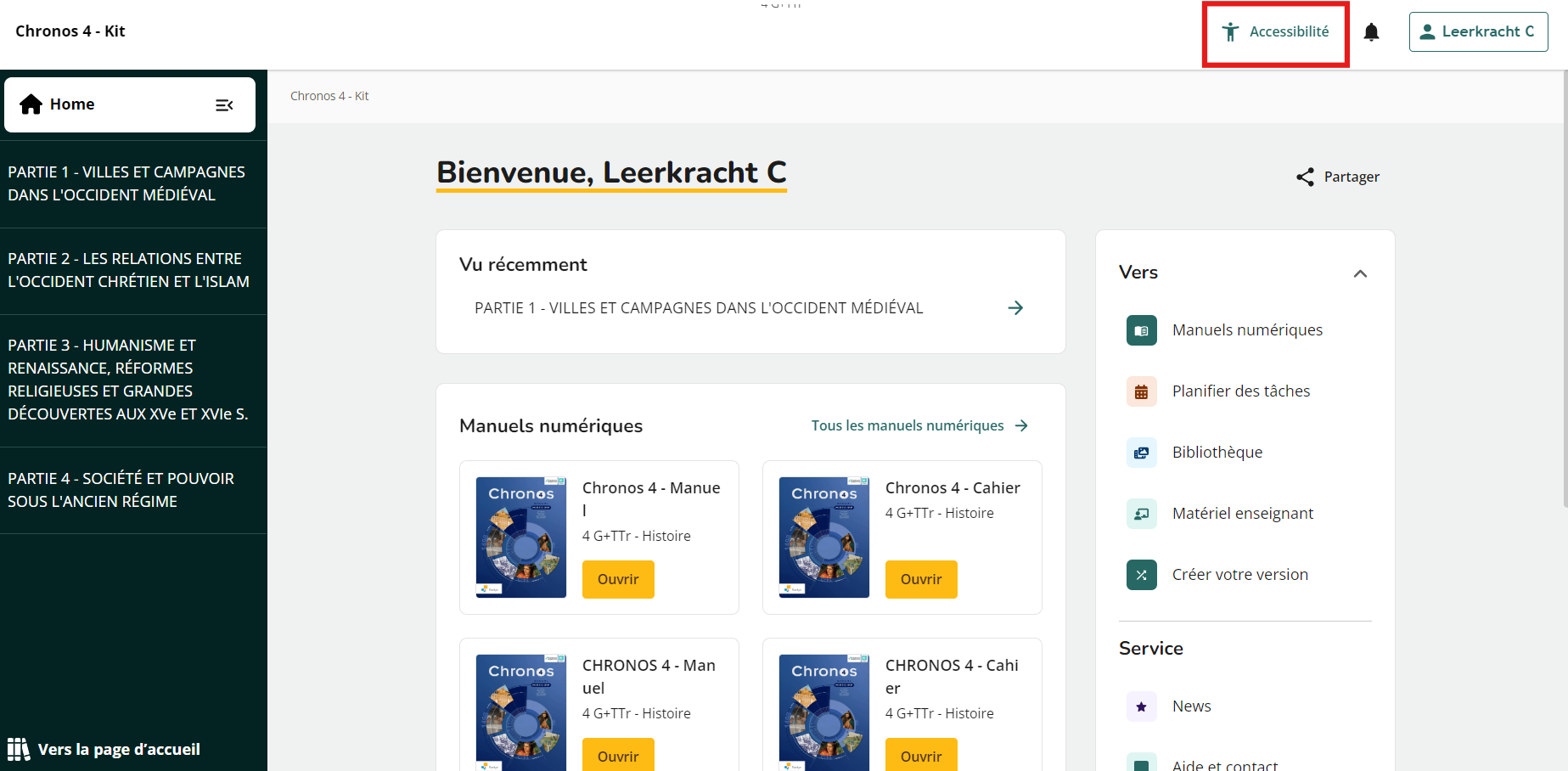Collapse the sidebar menu icon
The image size is (1568, 771).
[x=224, y=105]
